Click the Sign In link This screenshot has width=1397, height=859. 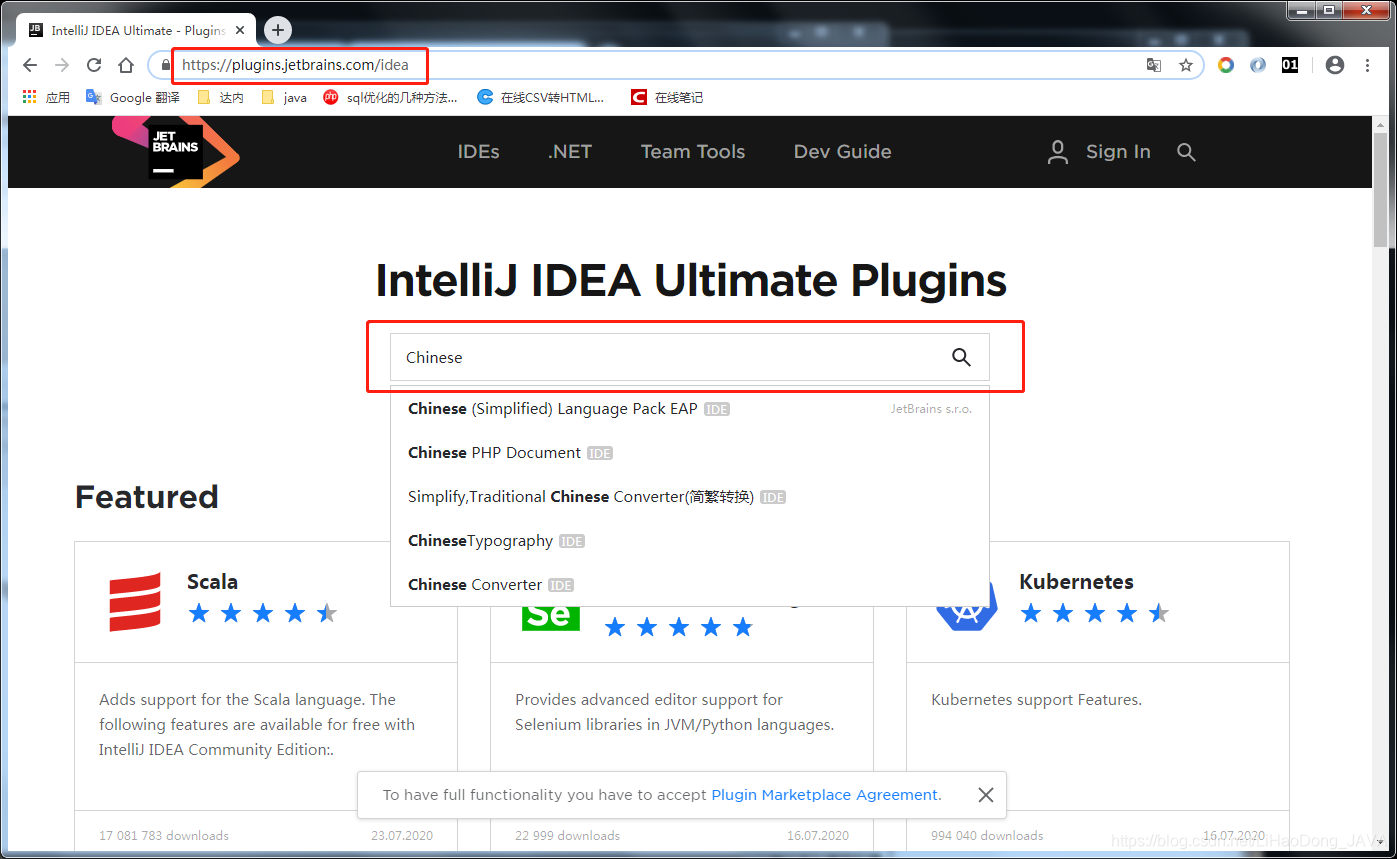pyautogui.click(x=1118, y=152)
